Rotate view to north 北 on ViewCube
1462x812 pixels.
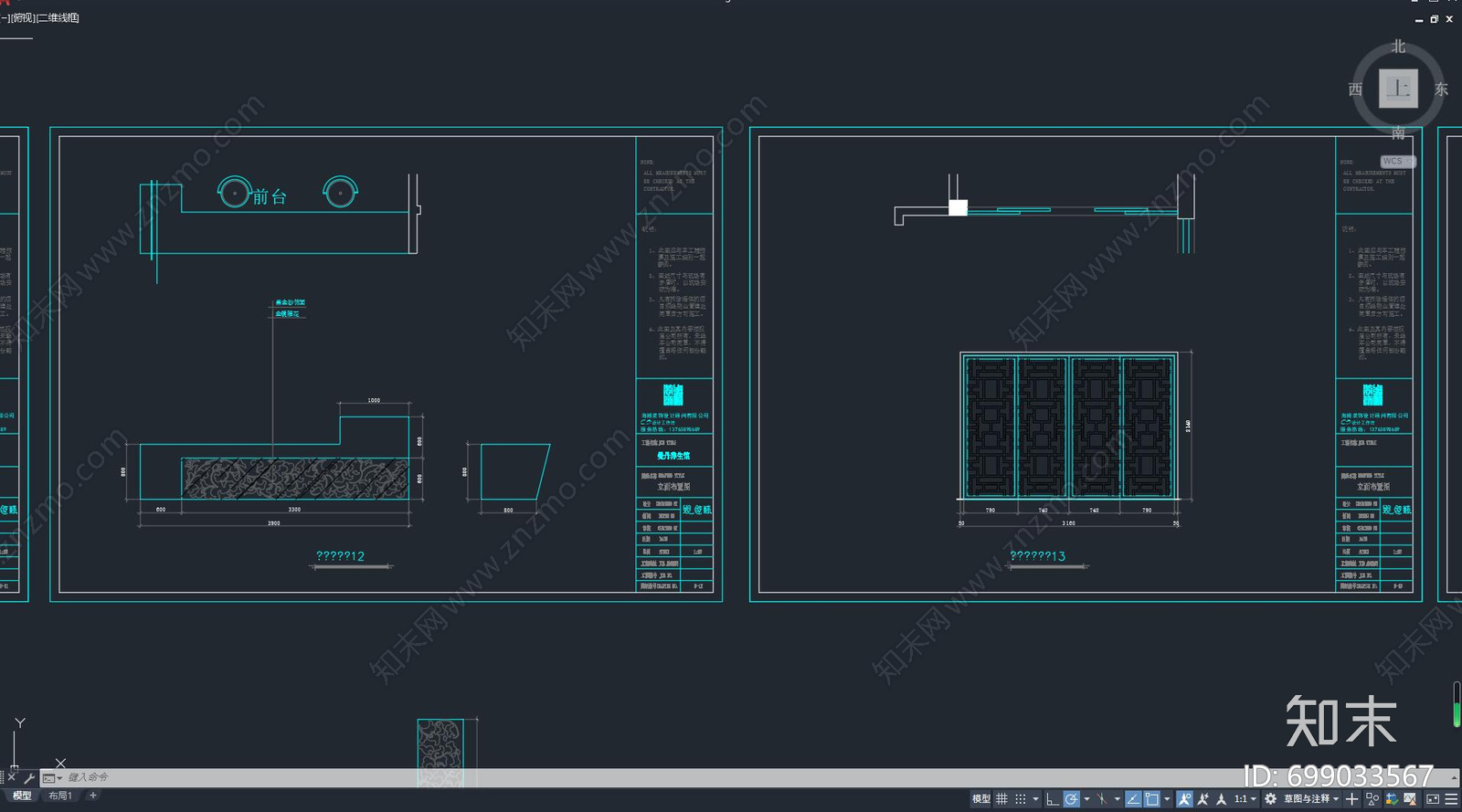[x=1398, y=47]
